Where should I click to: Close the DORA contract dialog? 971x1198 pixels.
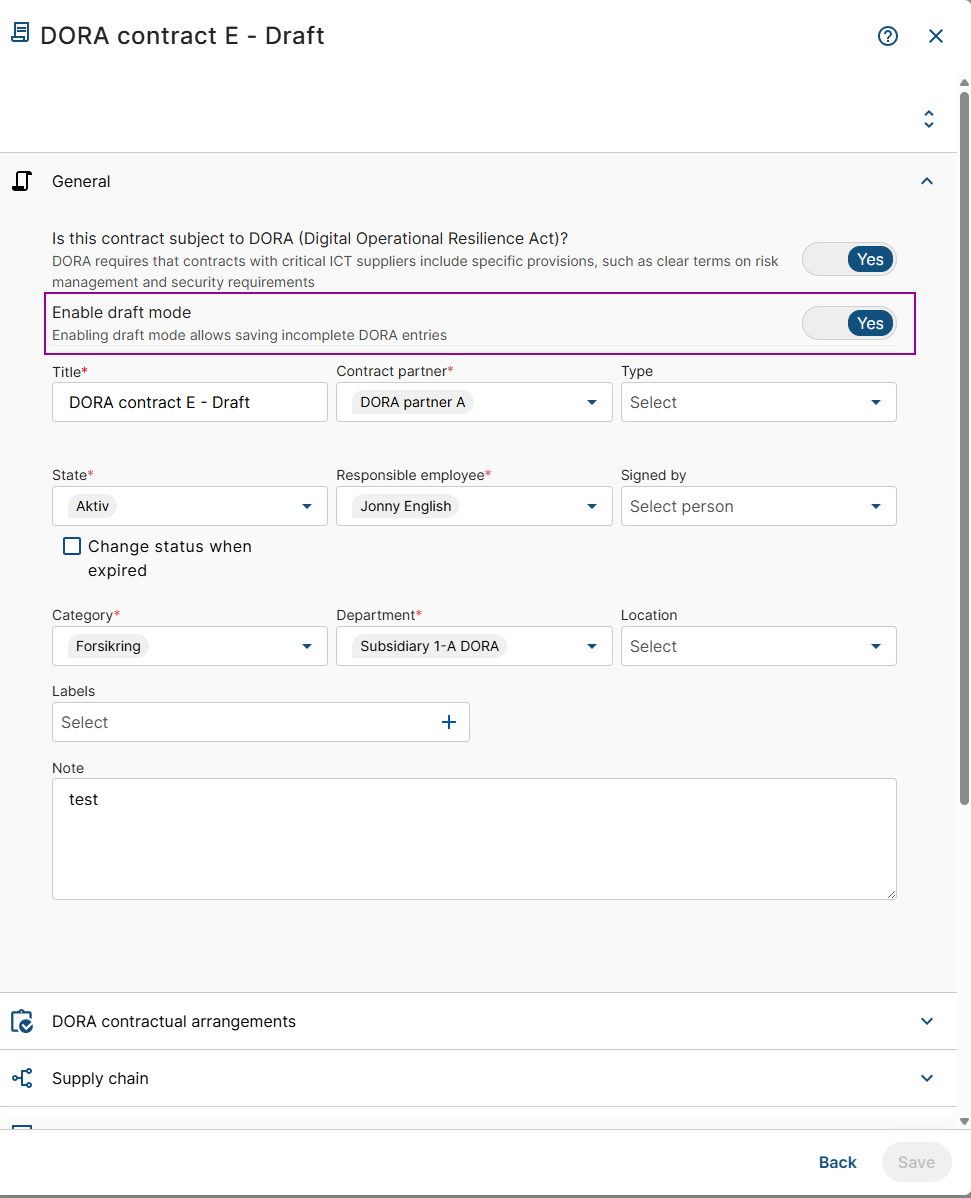[936, 36]
